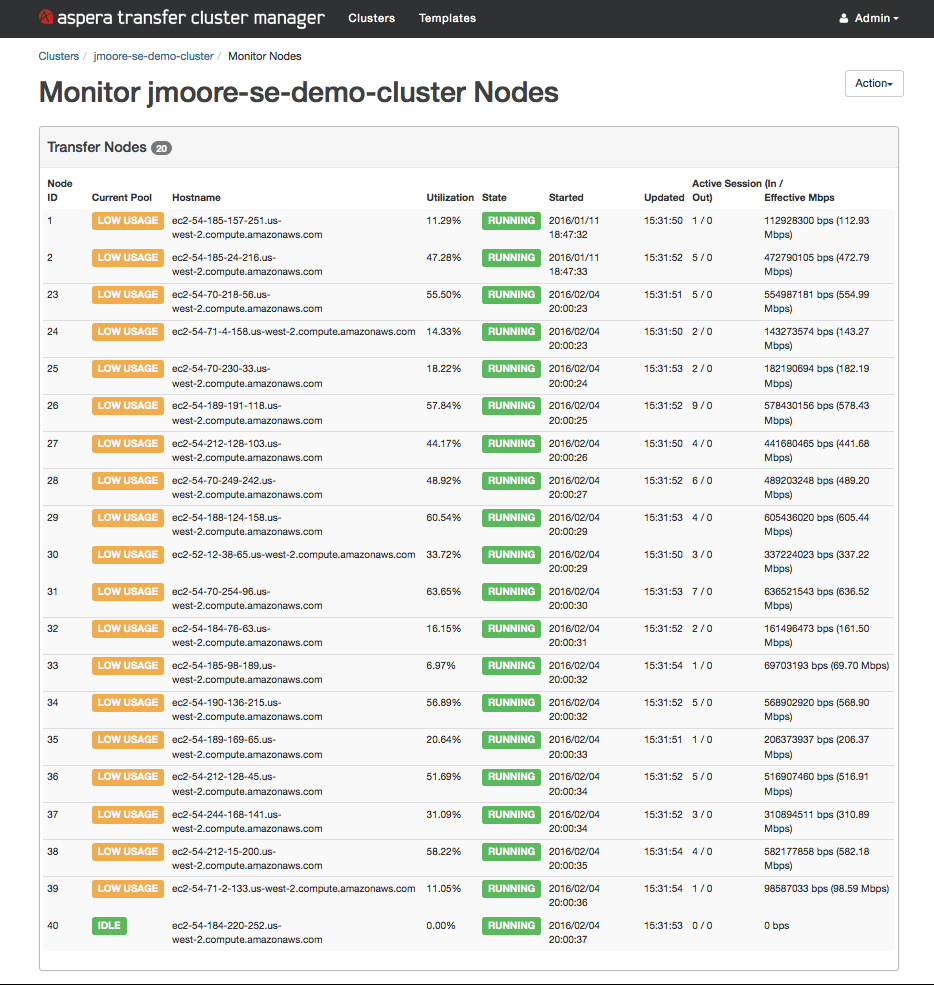
Task: Click the LOW USAGE badge for node 29
Action: [128, 518]
